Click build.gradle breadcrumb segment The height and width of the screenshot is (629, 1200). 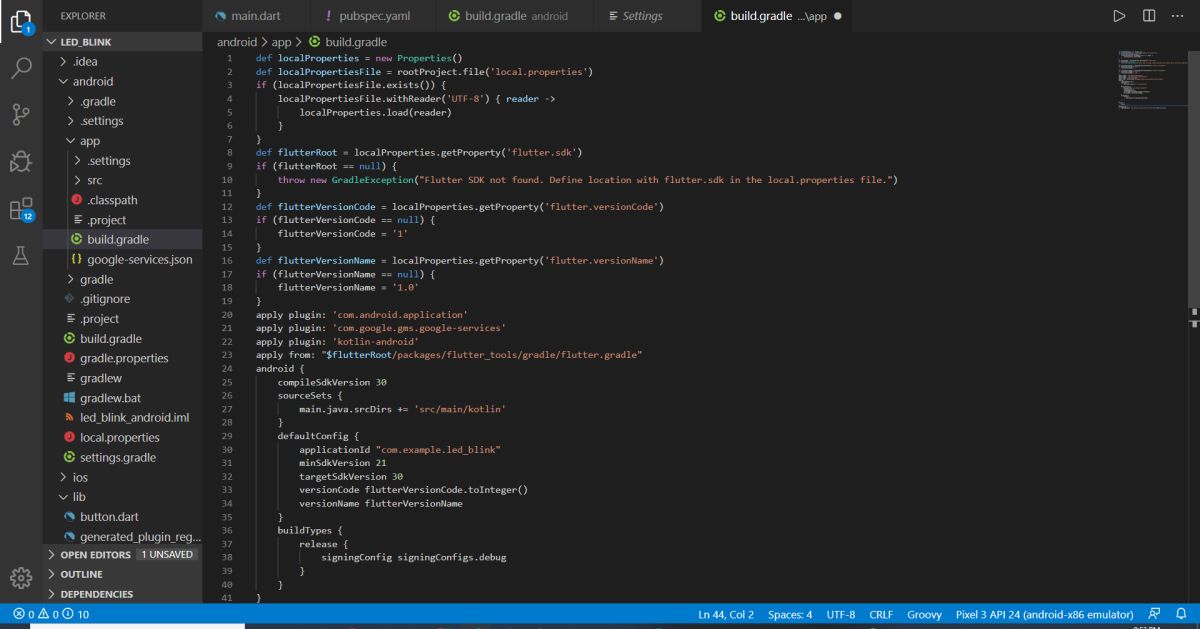[x=346, y=42]
